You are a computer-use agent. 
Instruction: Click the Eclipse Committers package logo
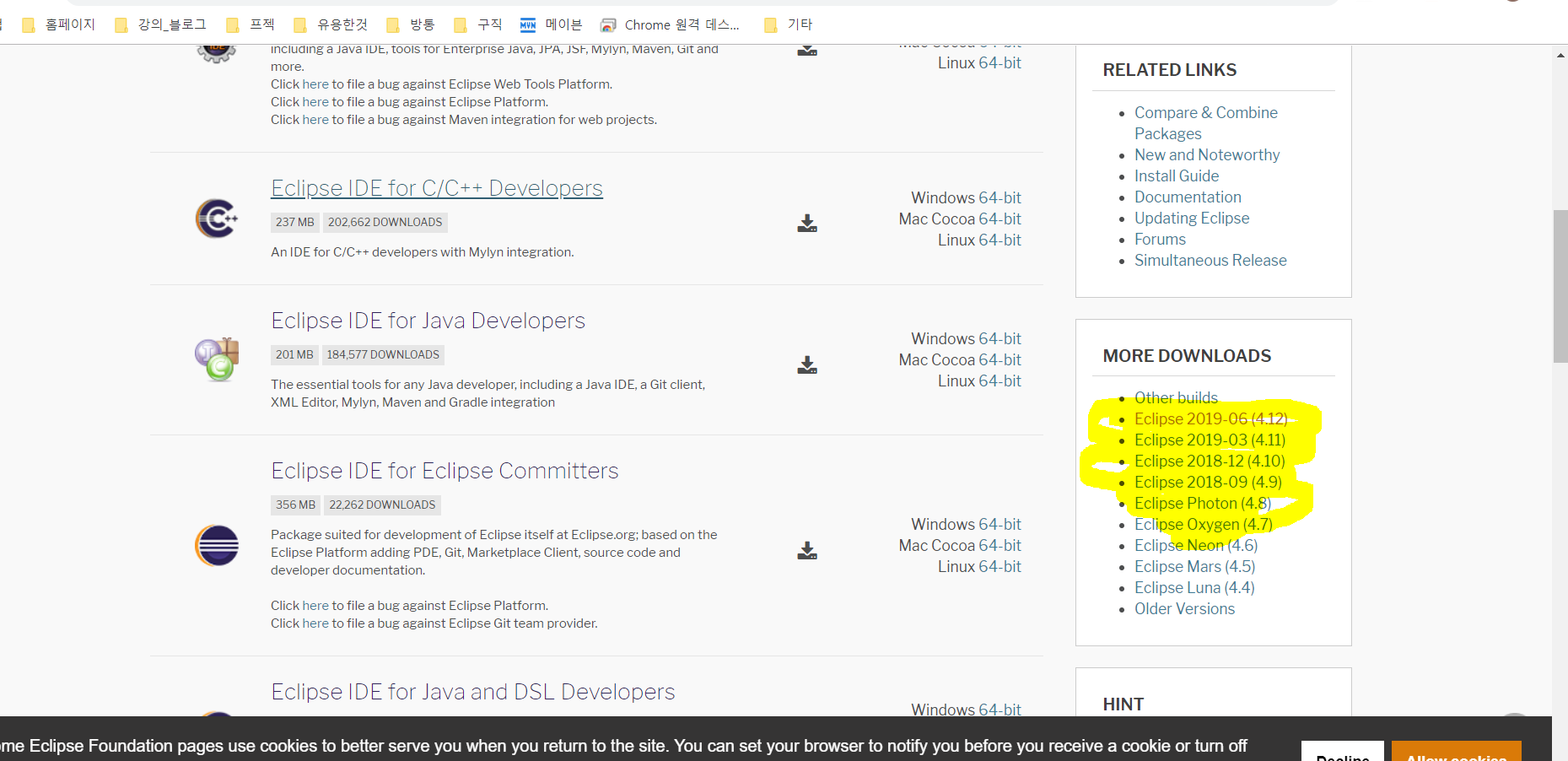(217, 545)
